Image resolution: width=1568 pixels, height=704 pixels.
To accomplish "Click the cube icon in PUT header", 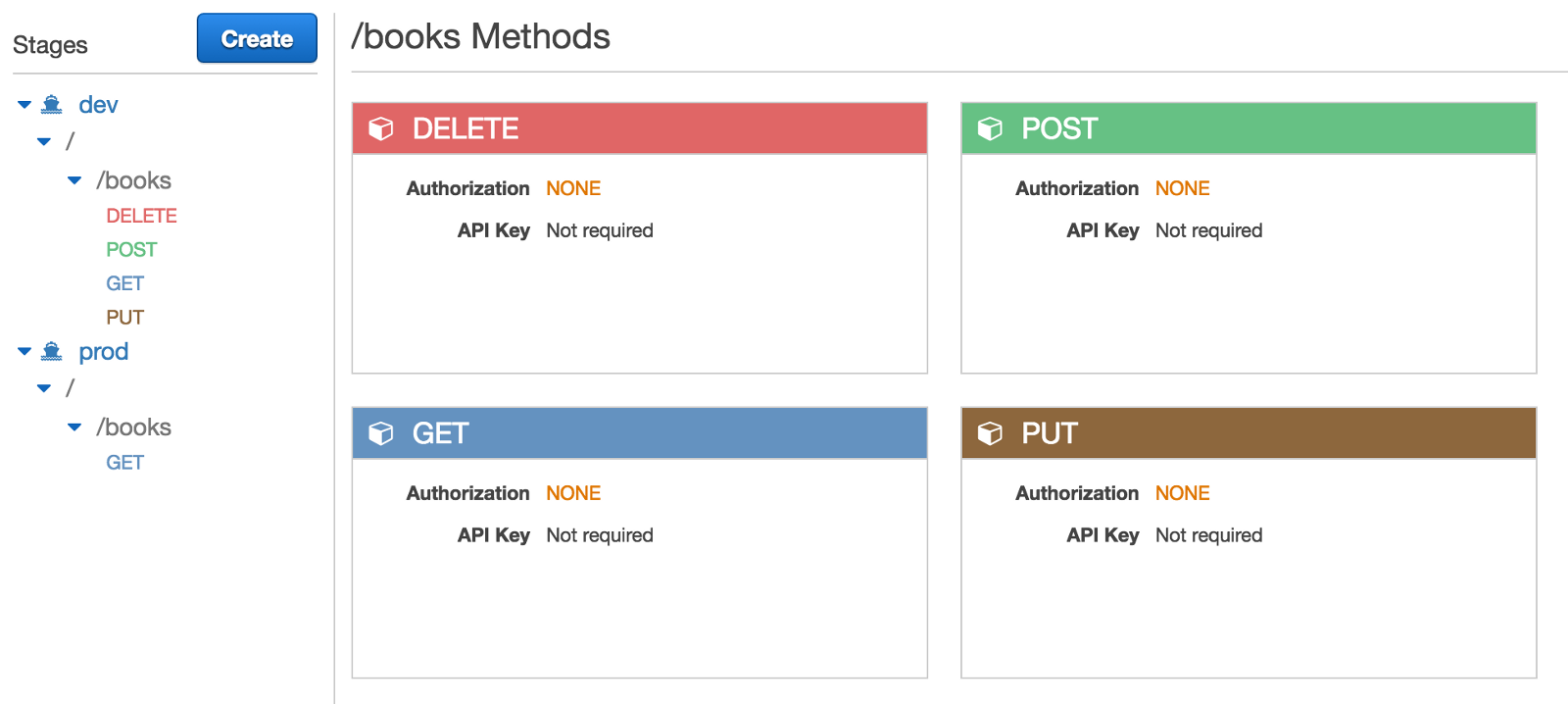I will pyautogui.click(x=990, y=433).
